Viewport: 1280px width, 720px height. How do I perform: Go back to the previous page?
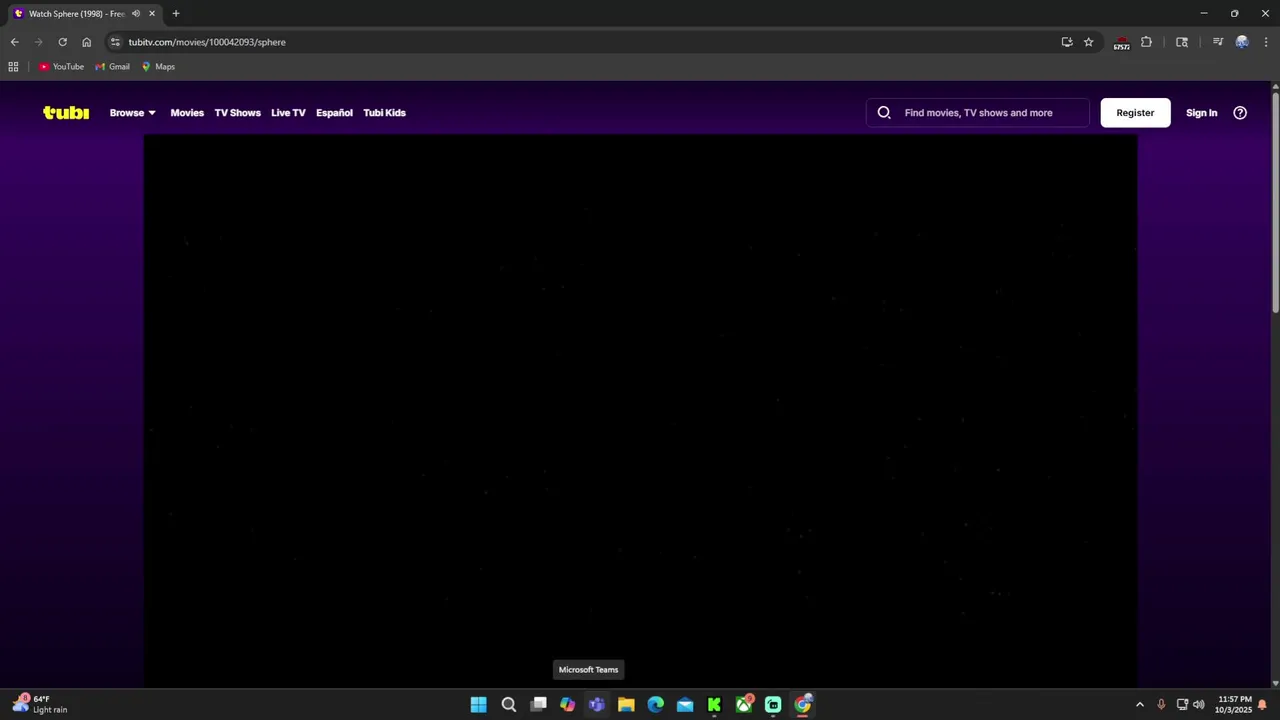(x=14, y=42)
